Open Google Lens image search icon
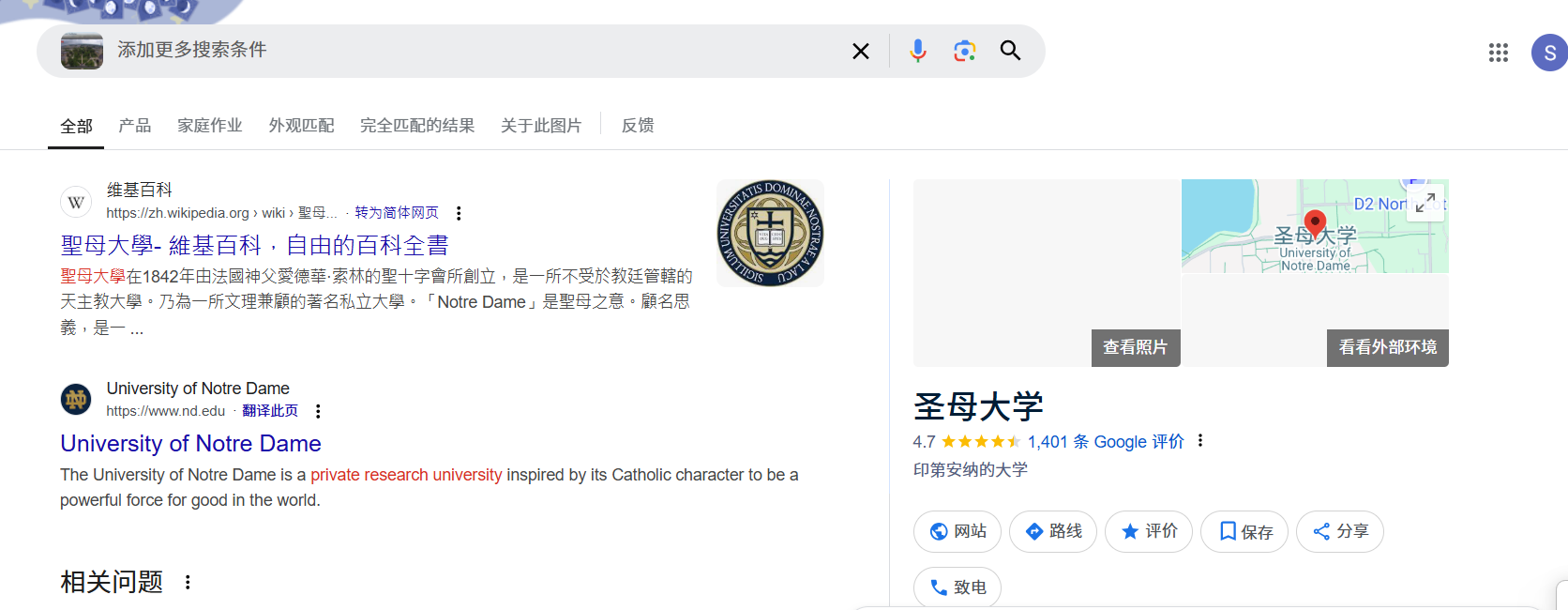 tap(964, 51)
